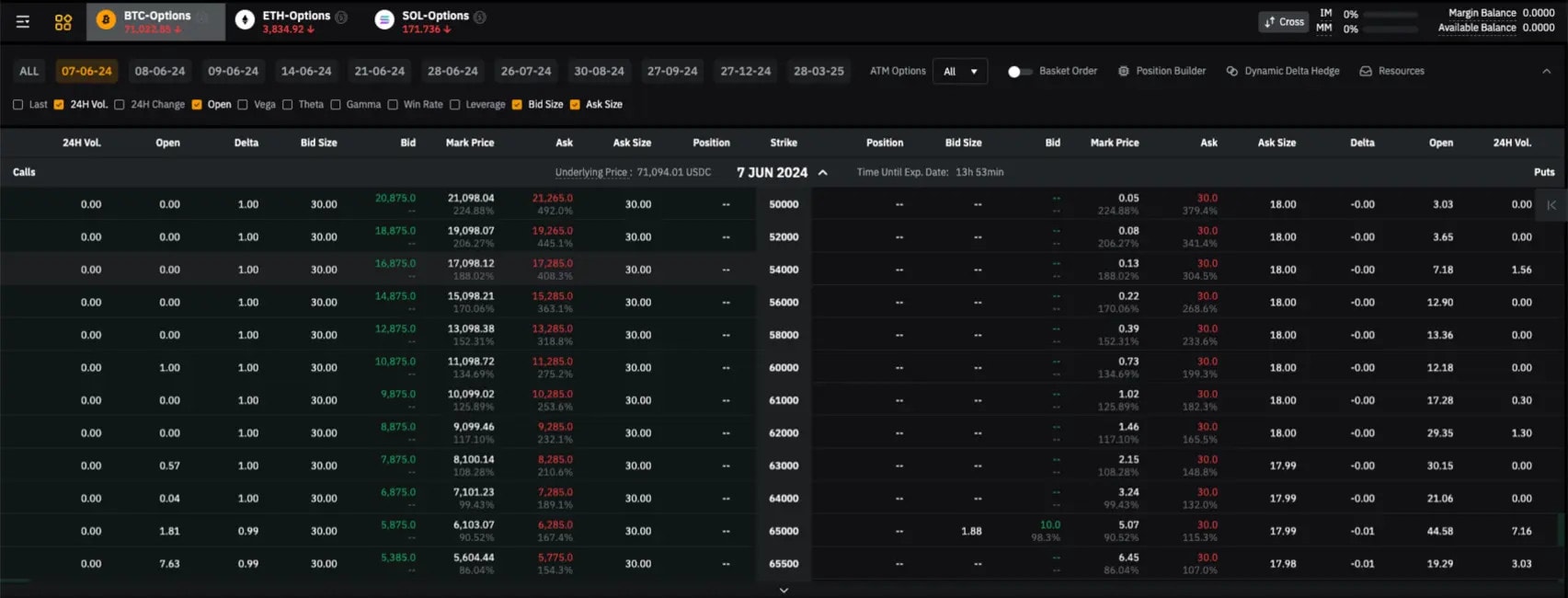Select the 08-06-24 expiry date
Screen dimensions: 1568x598
click(x=160, y=71)
